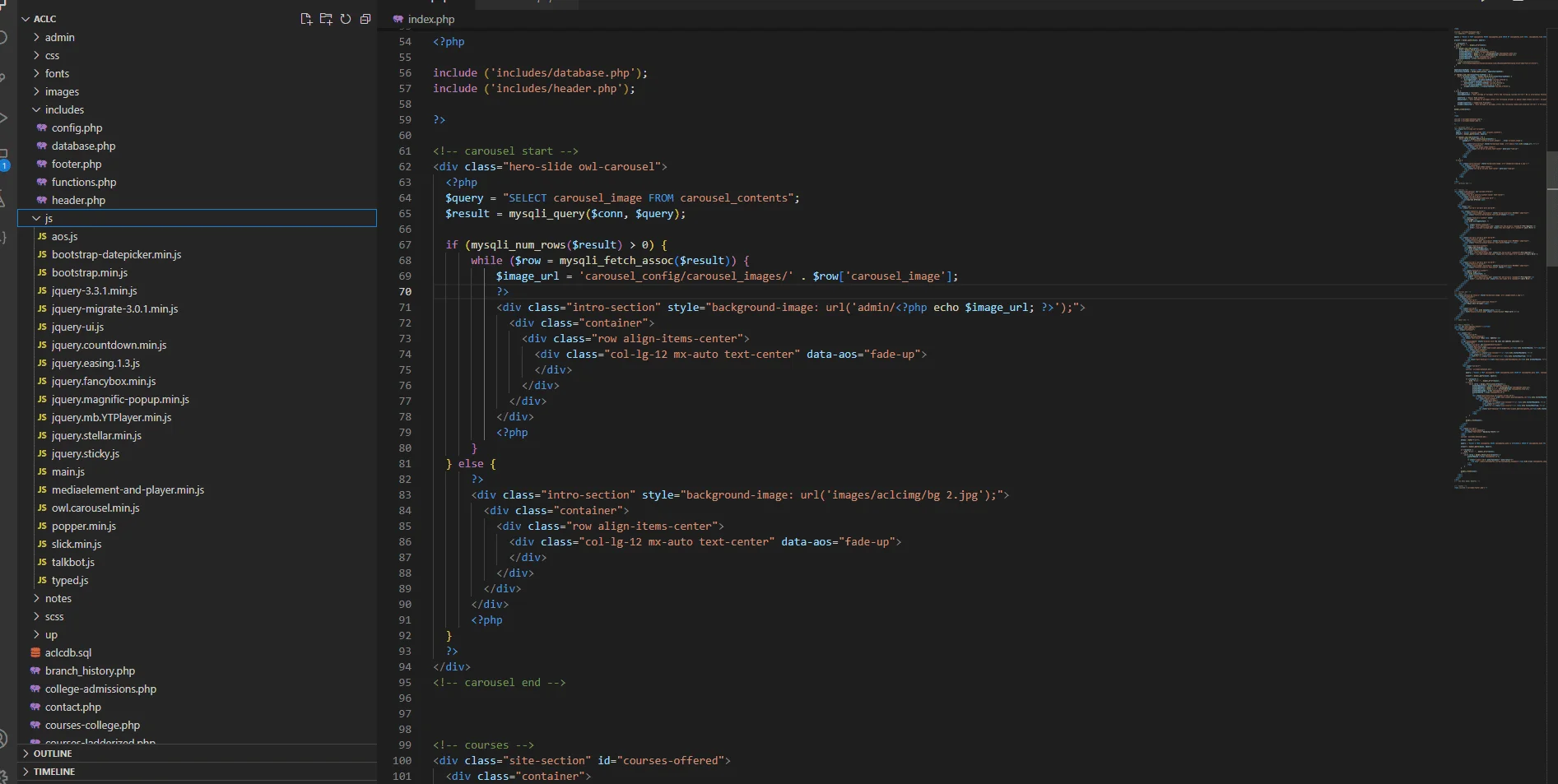Click the PHP icon next to contact.php
1558x784 pixels.
click(x=35, y=707)
